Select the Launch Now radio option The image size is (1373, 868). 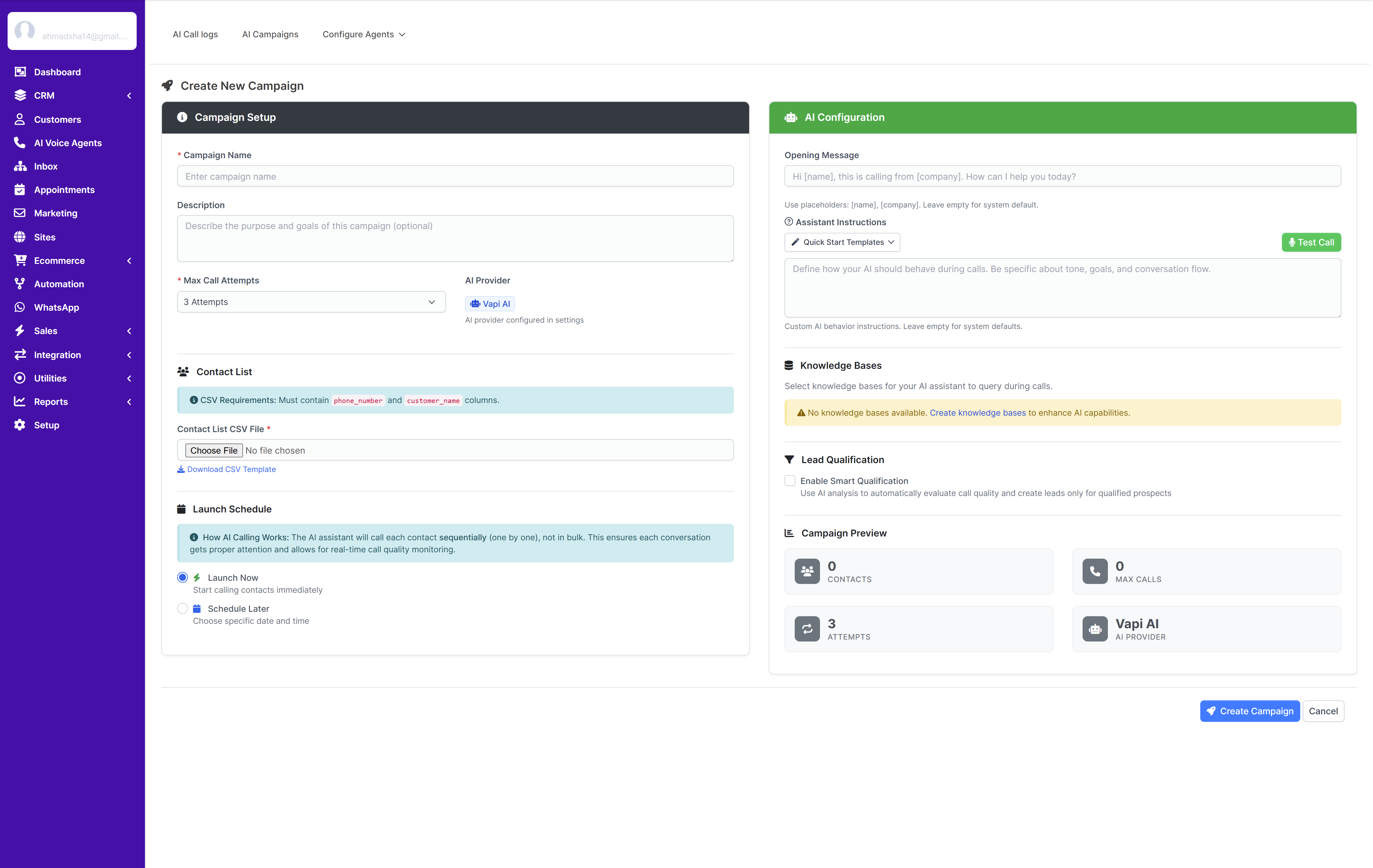183,578
